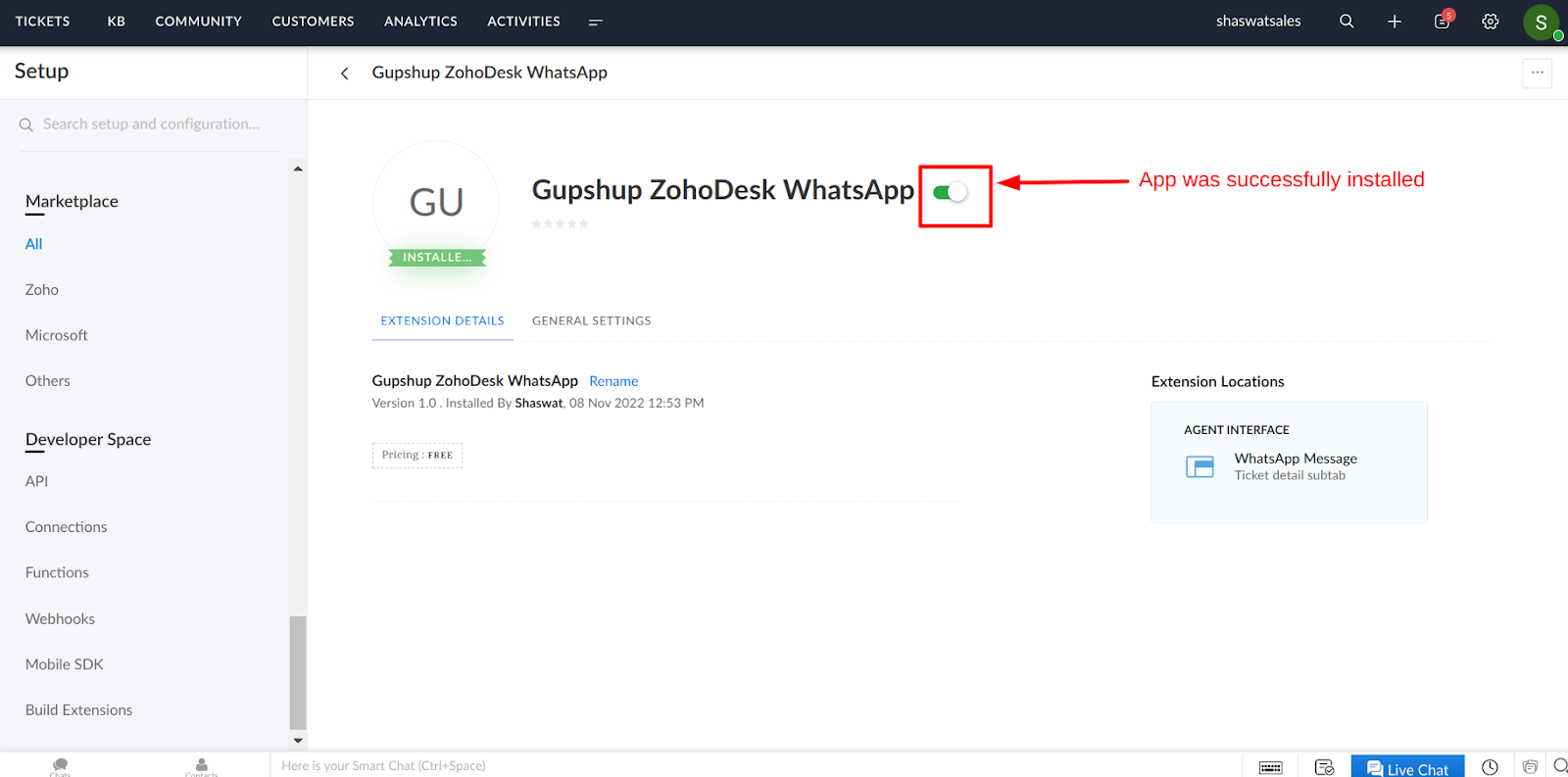
Task: Open Build Extensions in Developer Space
Action: click(78, 710)
